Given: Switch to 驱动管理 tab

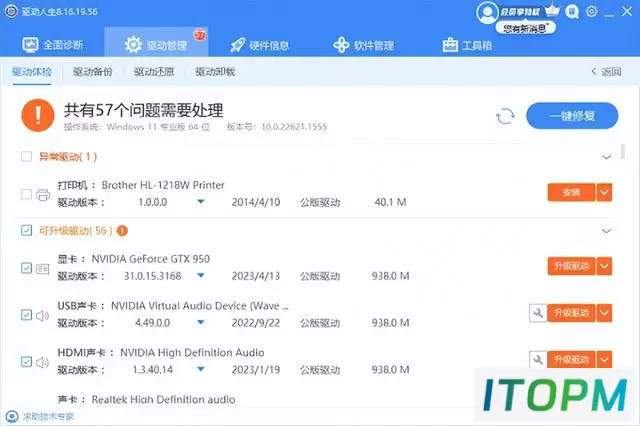Looking at the screenshot, I should point(156,44).
